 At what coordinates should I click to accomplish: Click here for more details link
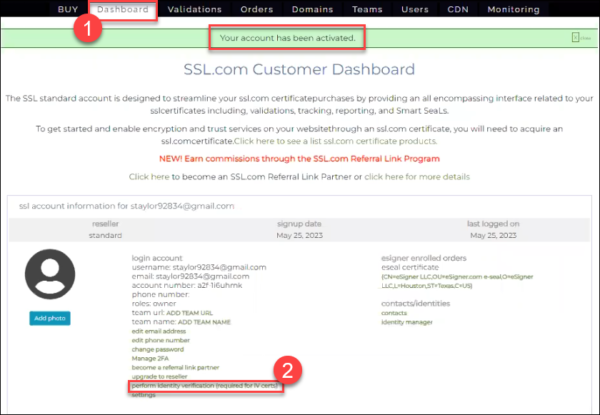coord(417,177)
